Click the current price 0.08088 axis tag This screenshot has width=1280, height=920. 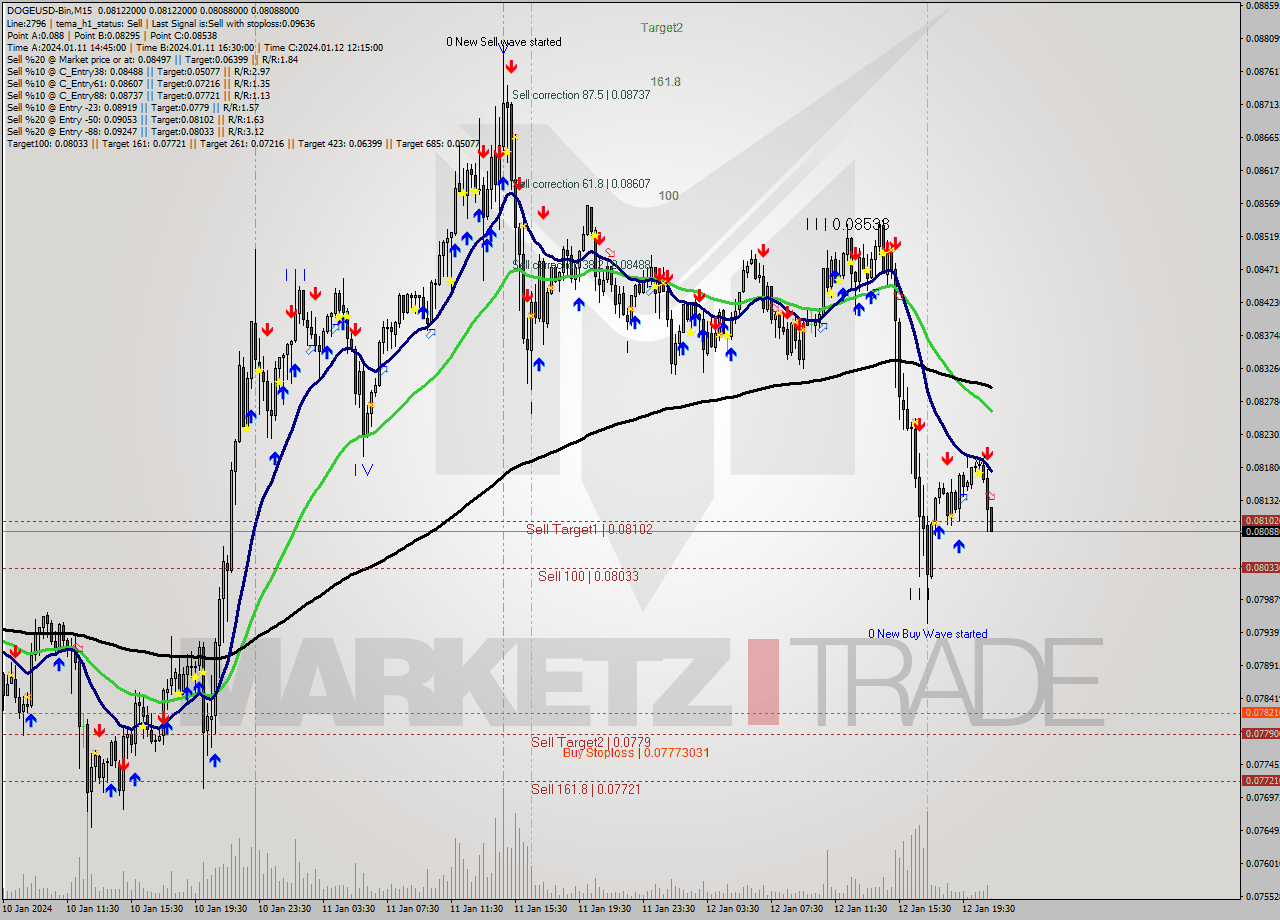[1260, 532]
